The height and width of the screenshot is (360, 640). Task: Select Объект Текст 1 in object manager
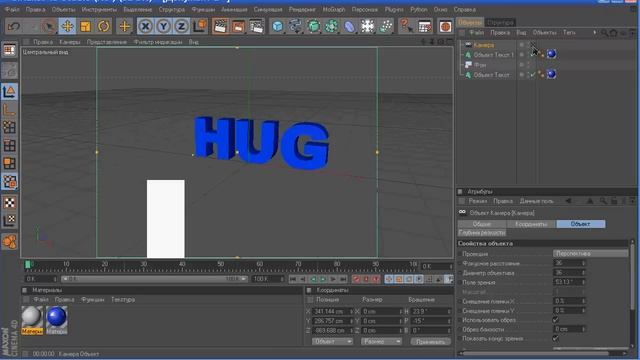493,55
